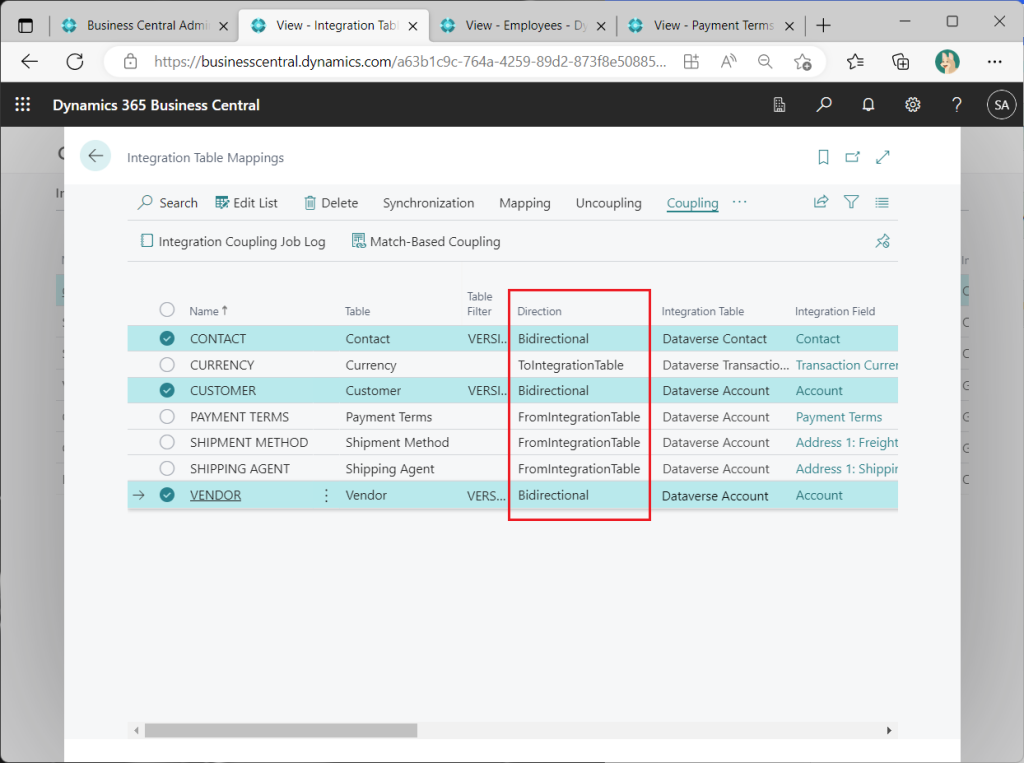This screenshot has width=1024, height=763.
Task: Open the help question mark
Action: coord(957,105)
